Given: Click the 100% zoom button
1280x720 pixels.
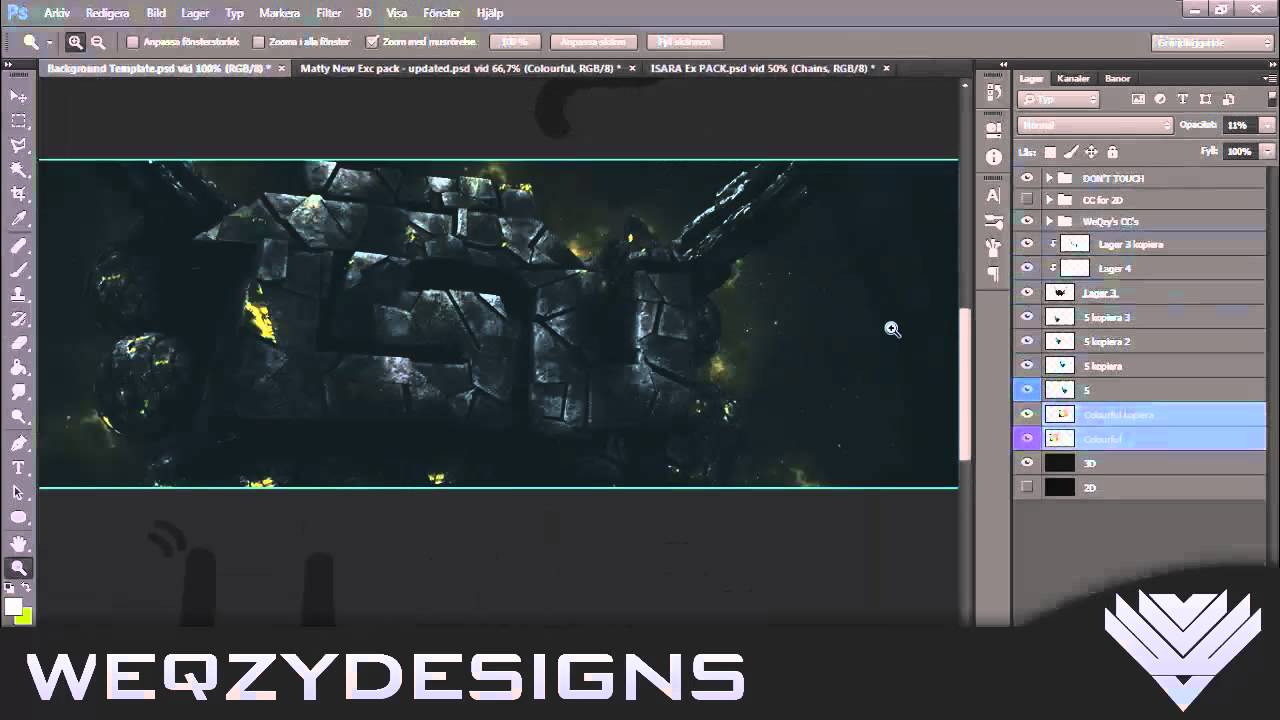Looking at the screenshot, I should tap(514, 42).
